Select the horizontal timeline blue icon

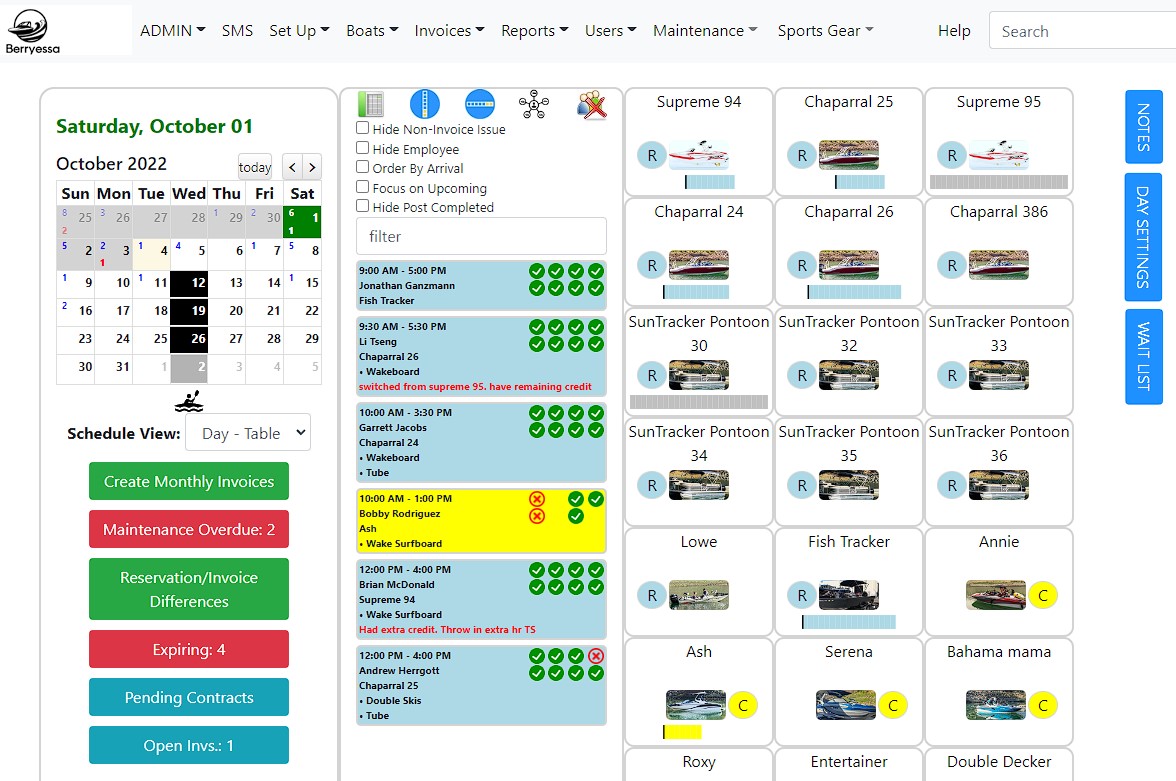pos(479,104)
